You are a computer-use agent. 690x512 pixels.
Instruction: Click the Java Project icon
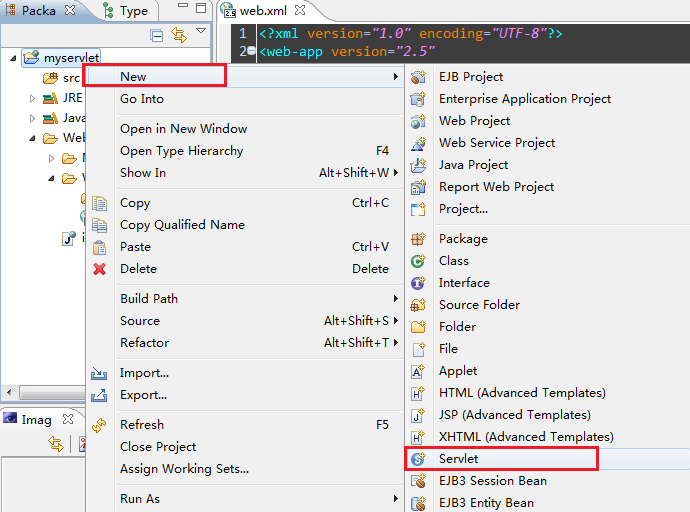(x=418, y=165)
